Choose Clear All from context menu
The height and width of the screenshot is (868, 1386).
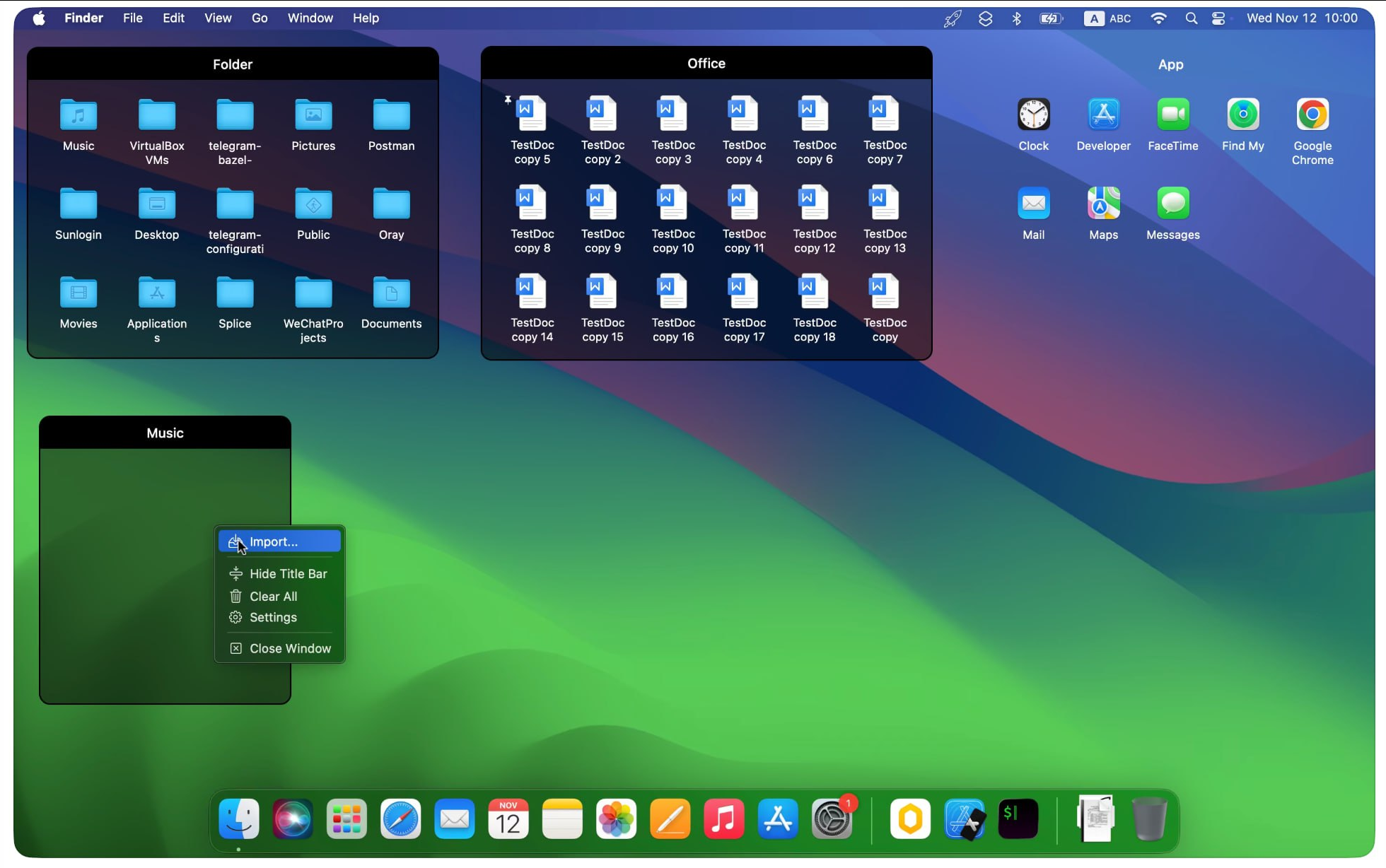tap(273, 596)
